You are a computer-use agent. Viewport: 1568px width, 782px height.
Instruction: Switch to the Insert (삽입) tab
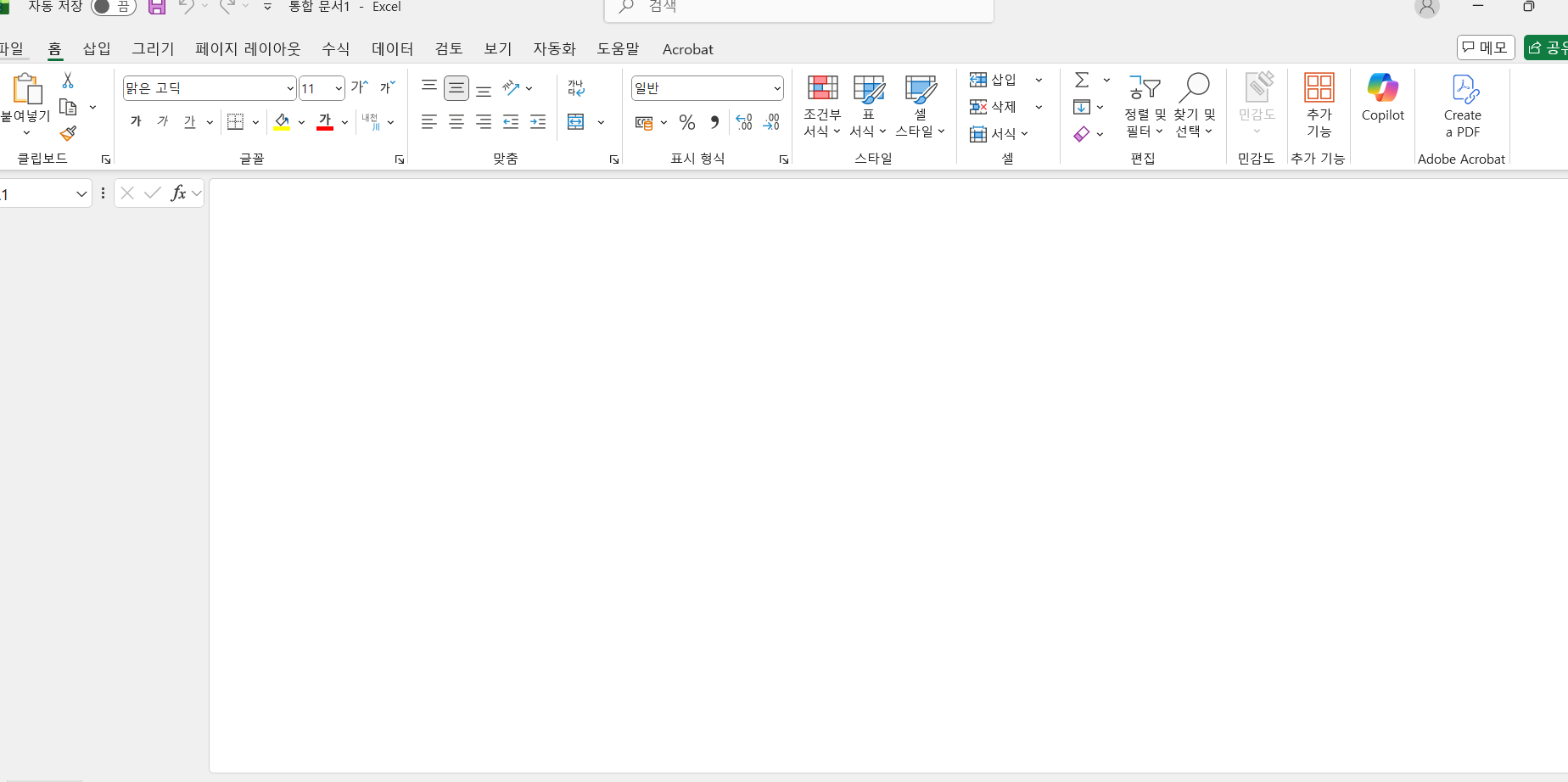[x=97, y=49]
